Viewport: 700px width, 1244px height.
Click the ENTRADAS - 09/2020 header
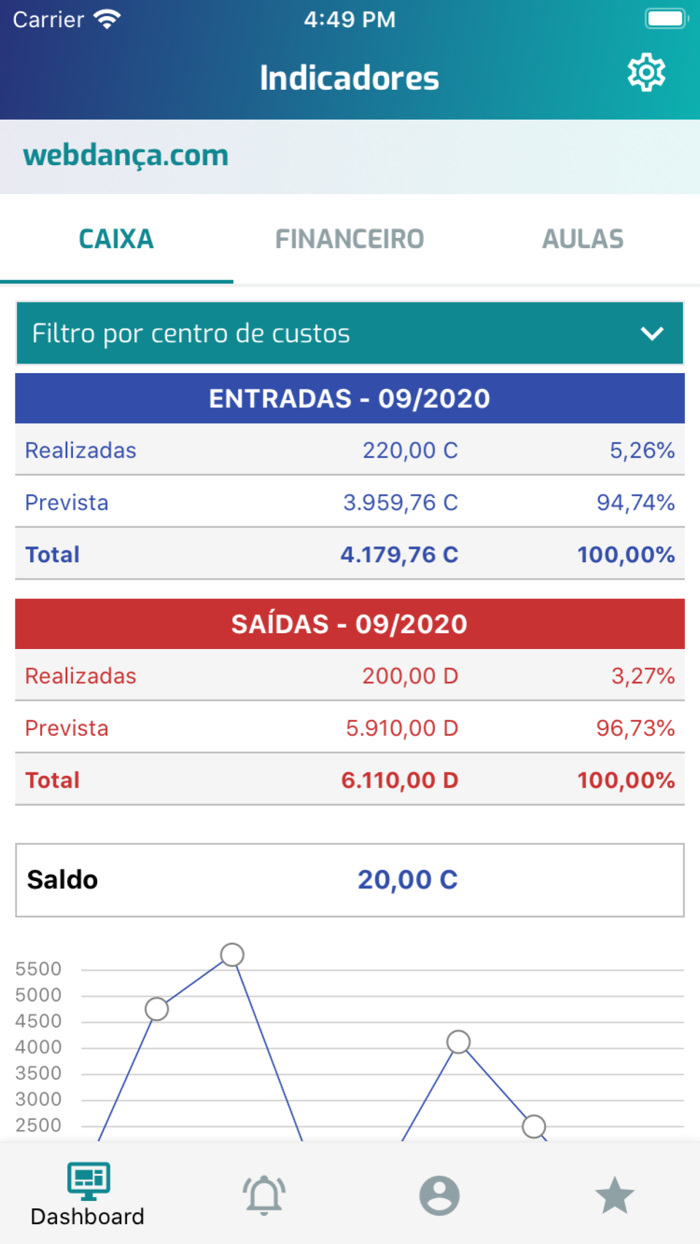(x=349, y=397)
